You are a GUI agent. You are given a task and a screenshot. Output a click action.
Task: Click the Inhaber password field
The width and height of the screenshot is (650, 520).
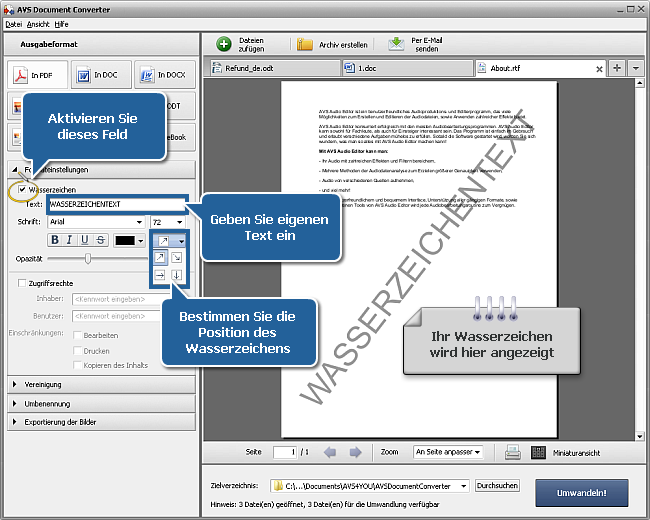tap(116, 299)
